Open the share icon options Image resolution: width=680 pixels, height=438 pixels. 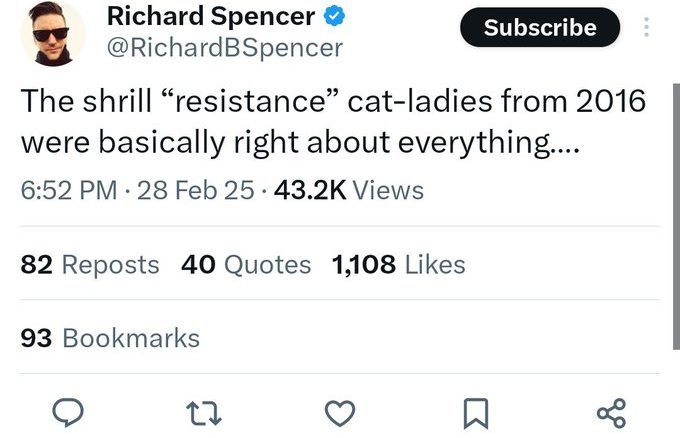[611, 413]
